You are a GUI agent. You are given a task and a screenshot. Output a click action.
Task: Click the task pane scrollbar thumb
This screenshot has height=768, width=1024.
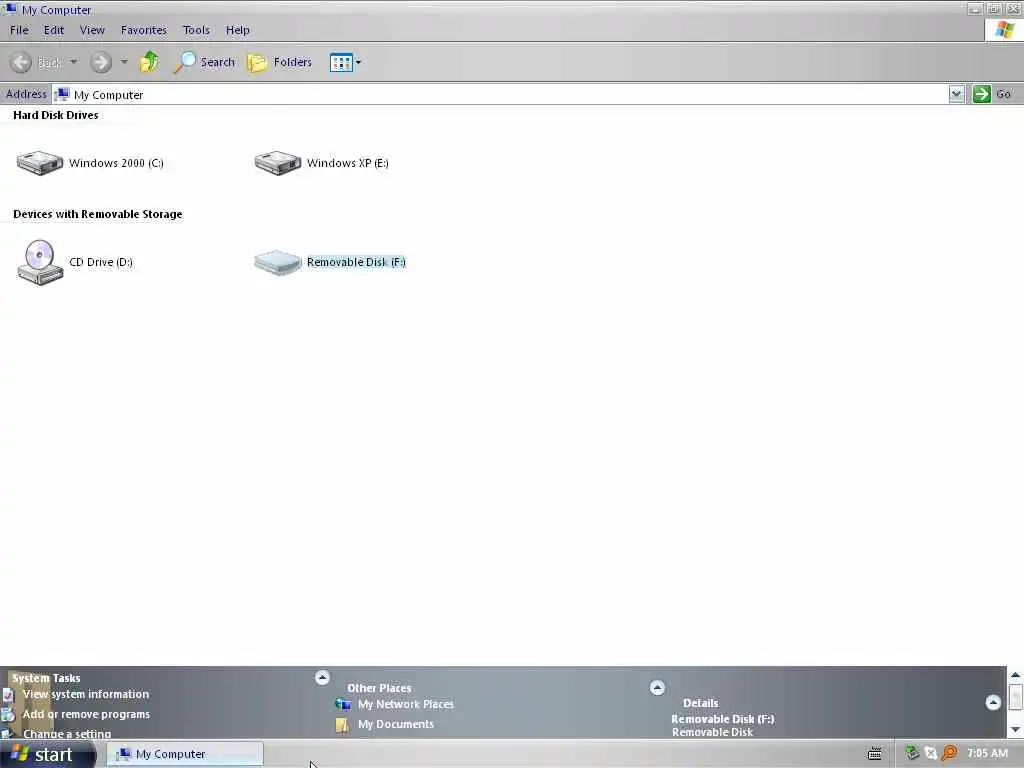[x=1015, y=696]
